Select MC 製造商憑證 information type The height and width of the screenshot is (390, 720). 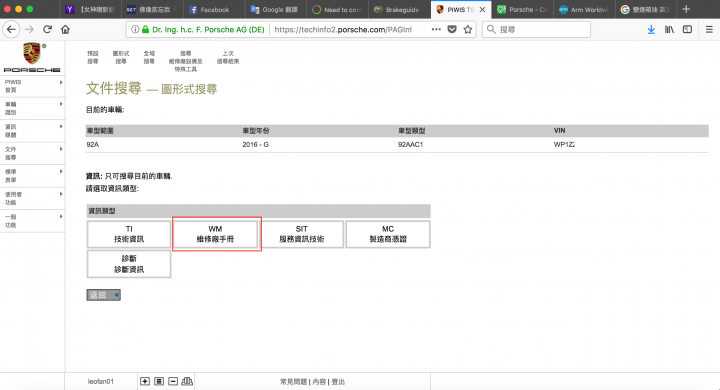388,234
